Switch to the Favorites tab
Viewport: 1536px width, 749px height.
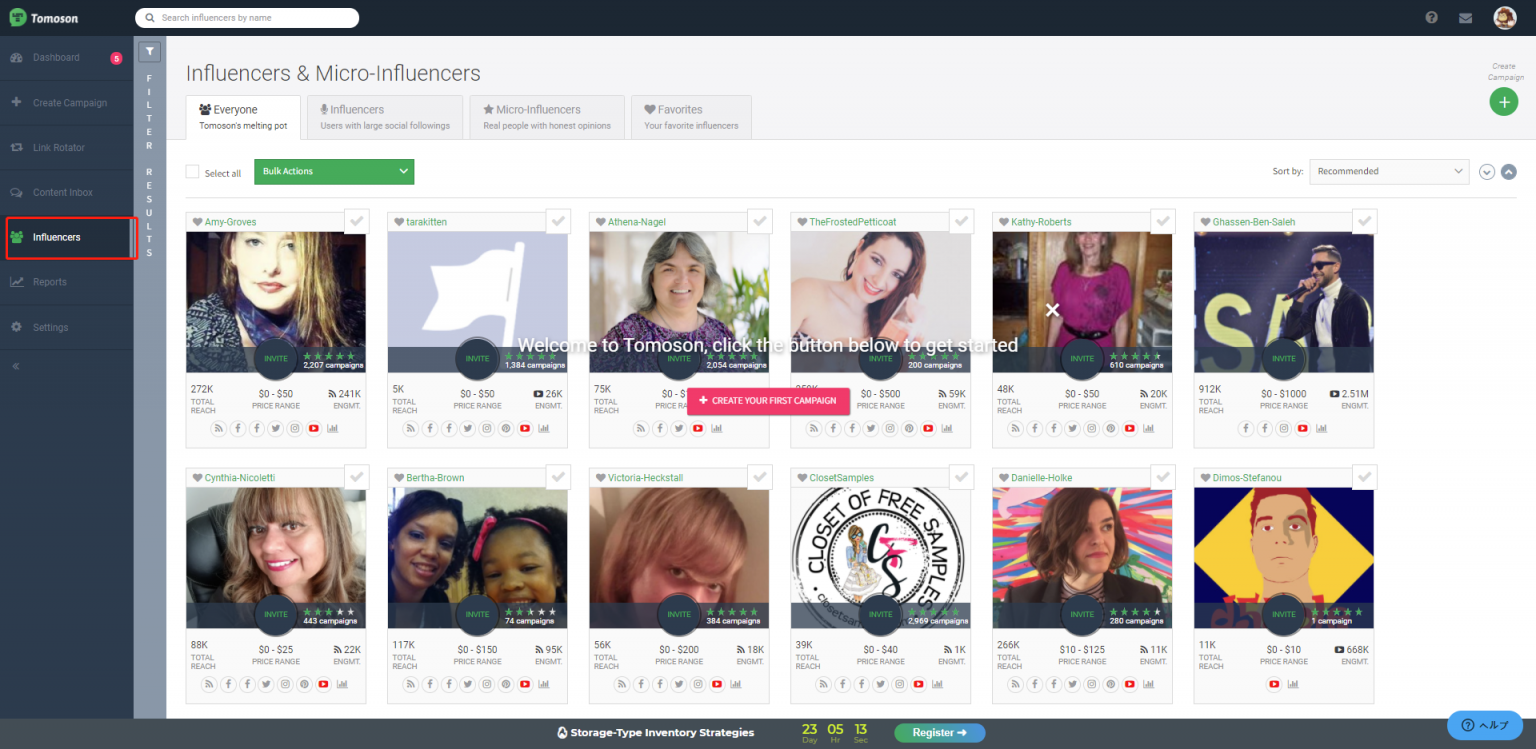(691, 117)
